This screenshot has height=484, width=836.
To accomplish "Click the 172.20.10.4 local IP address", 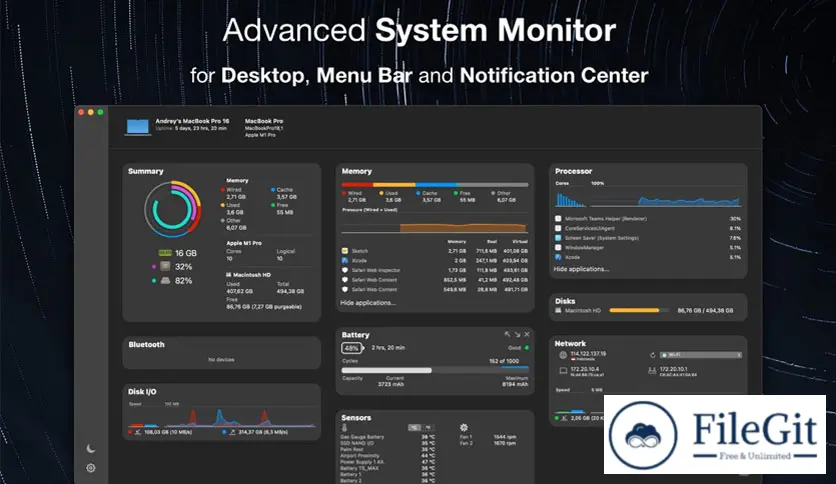I will pos(584,369).
